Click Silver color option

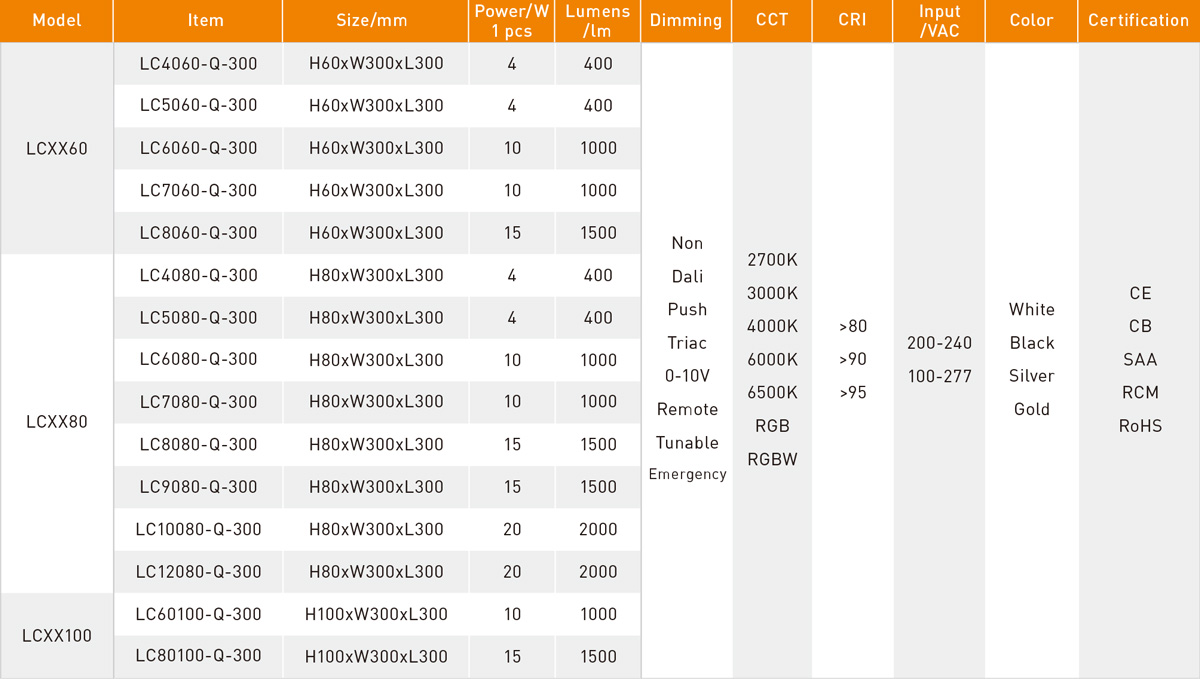(1031, 376)
